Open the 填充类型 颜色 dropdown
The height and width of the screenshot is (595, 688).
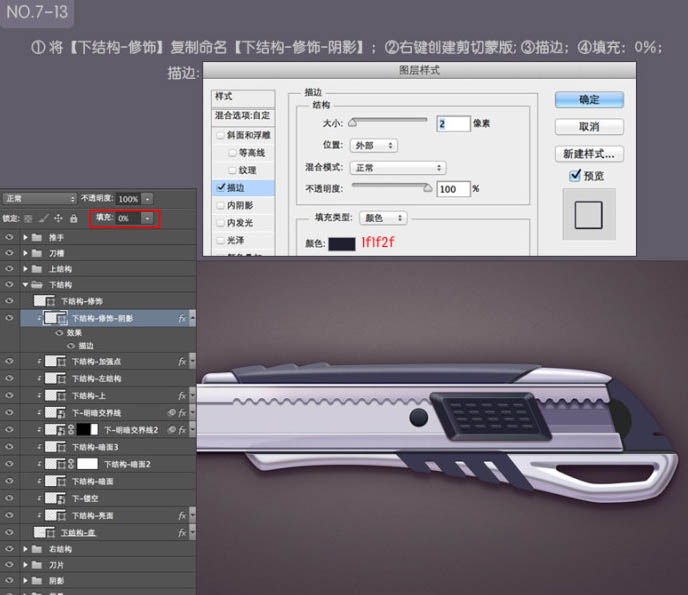[383, 218]
